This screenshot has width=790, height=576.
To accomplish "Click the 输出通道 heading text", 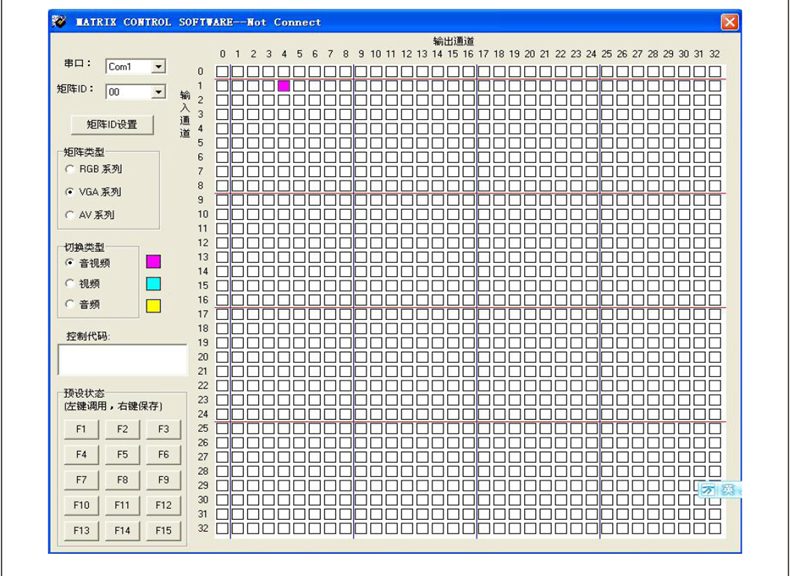I will [453, 41].
